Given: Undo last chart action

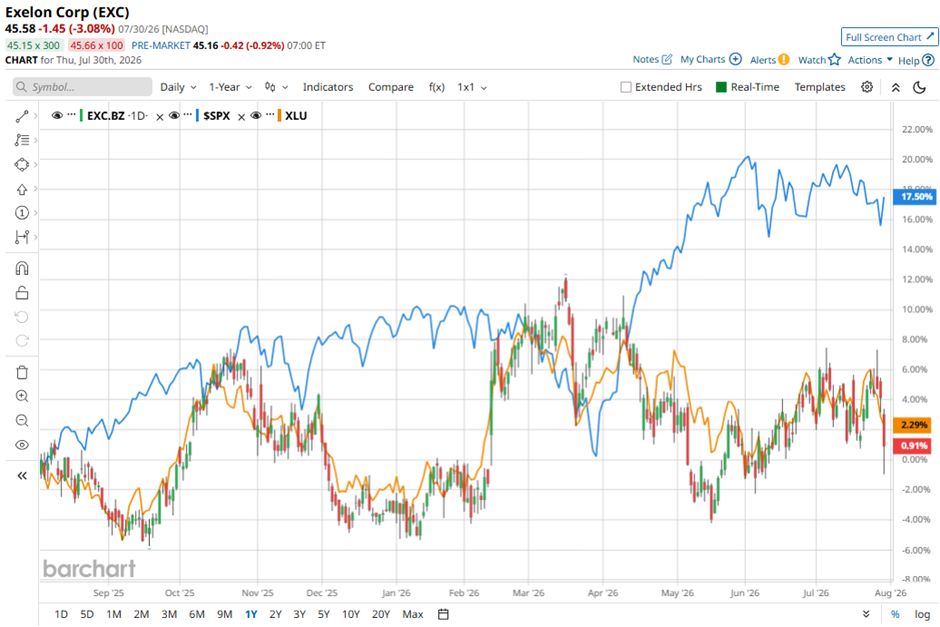Looking at the screenshot, I should [22, 316].
